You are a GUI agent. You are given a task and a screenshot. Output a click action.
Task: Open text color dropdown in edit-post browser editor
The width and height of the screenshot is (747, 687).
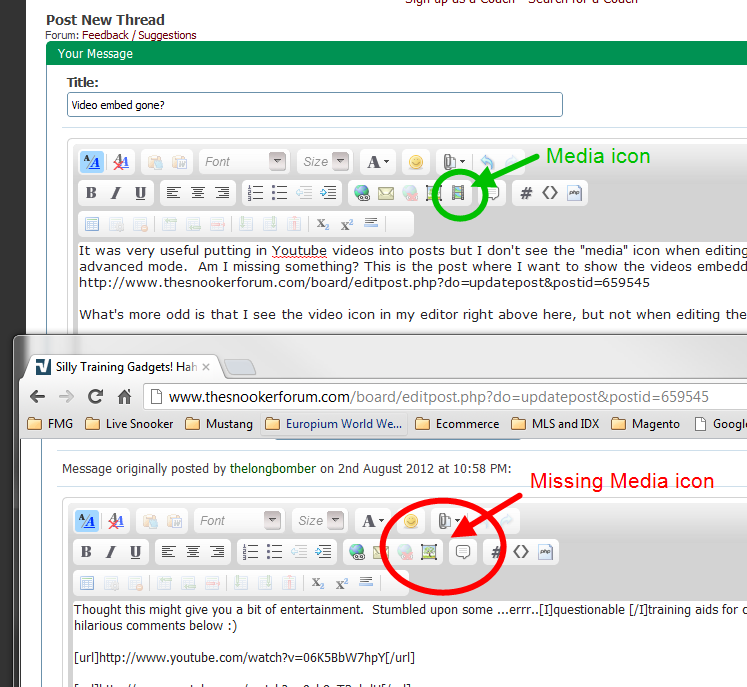click(373, 521)
